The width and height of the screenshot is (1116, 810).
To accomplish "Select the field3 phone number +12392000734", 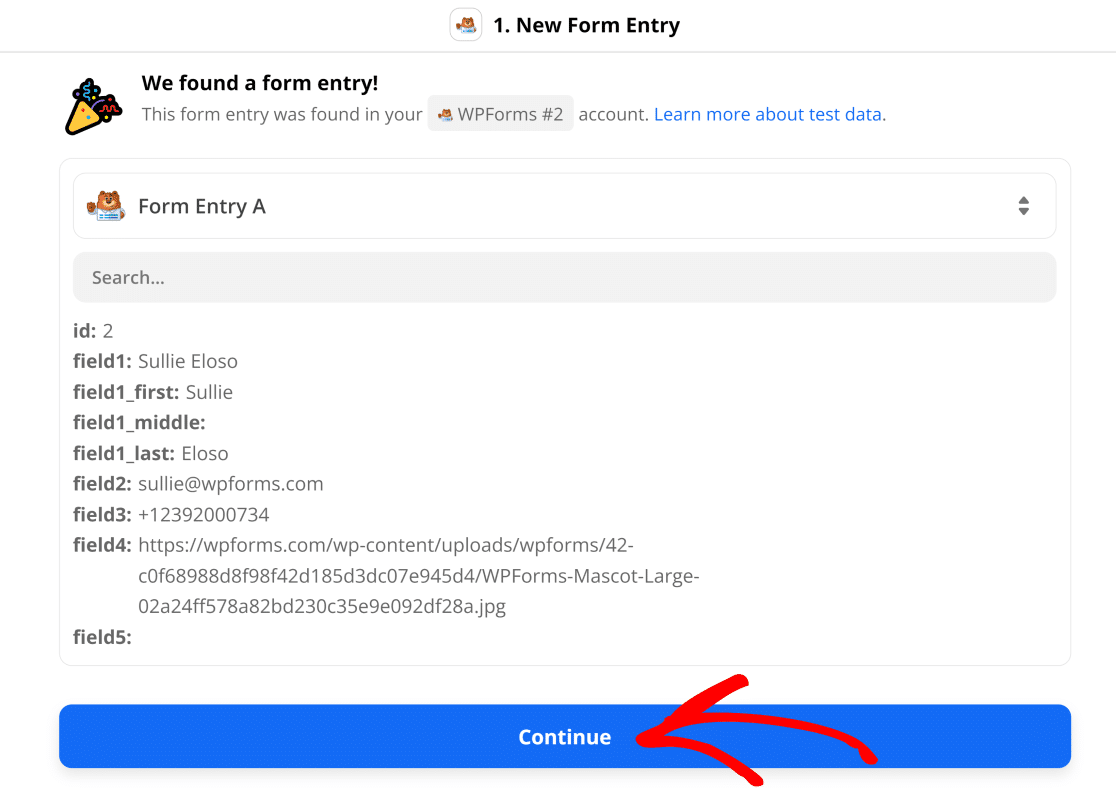I will tap(203, 515).
